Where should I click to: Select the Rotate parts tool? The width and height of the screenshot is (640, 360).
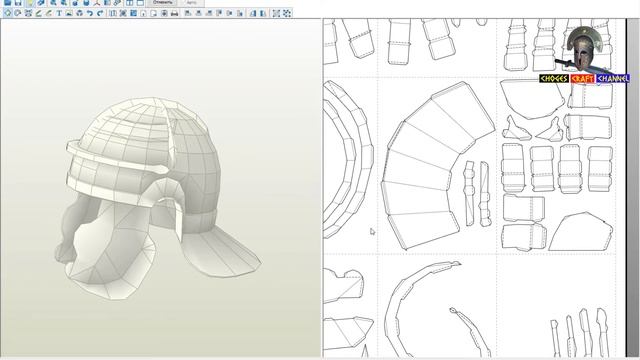point(18,13)
